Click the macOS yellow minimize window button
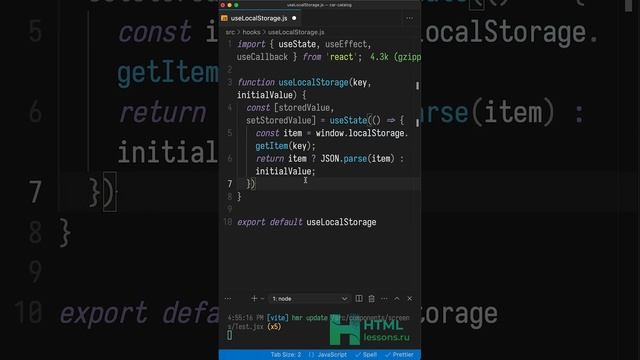 click(x=229, y=5)
